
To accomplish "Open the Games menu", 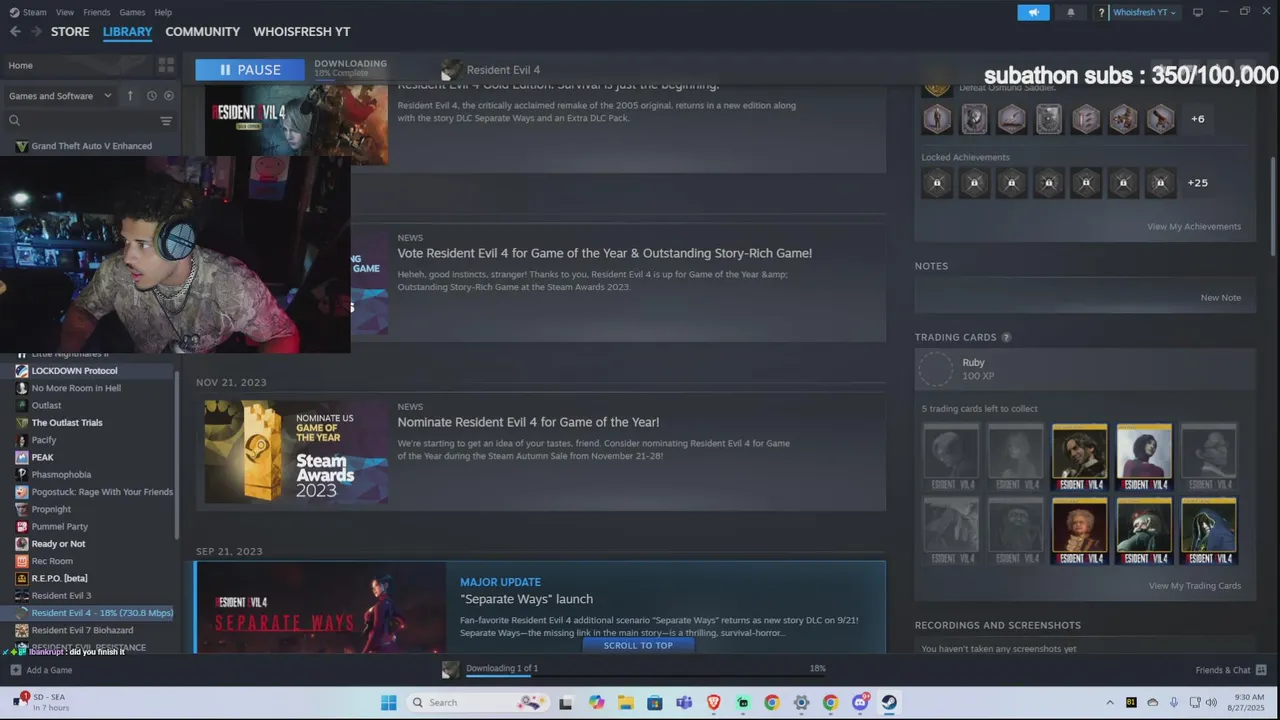I will (132, 12).
